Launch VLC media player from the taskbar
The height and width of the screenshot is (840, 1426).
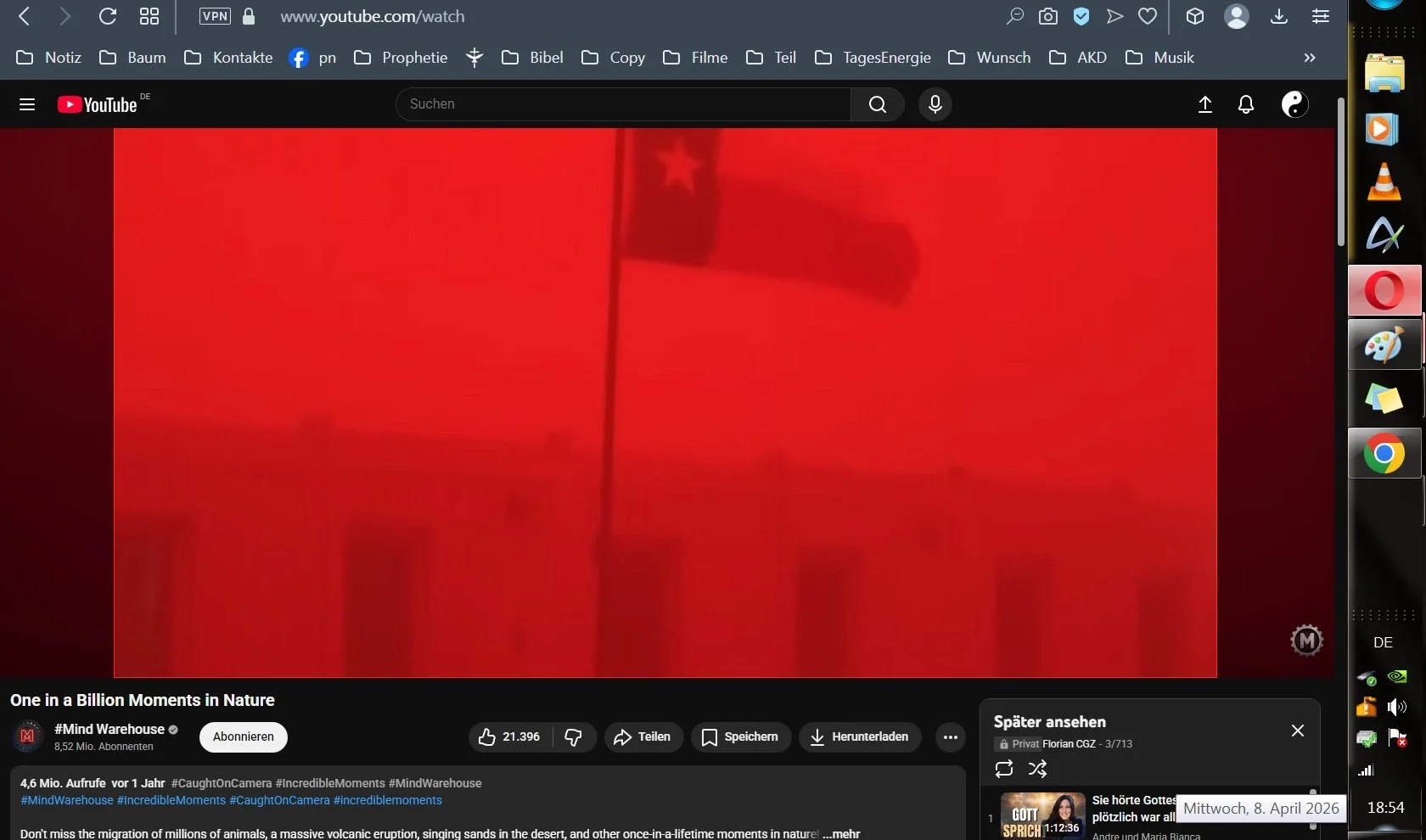click(1384, 182)
